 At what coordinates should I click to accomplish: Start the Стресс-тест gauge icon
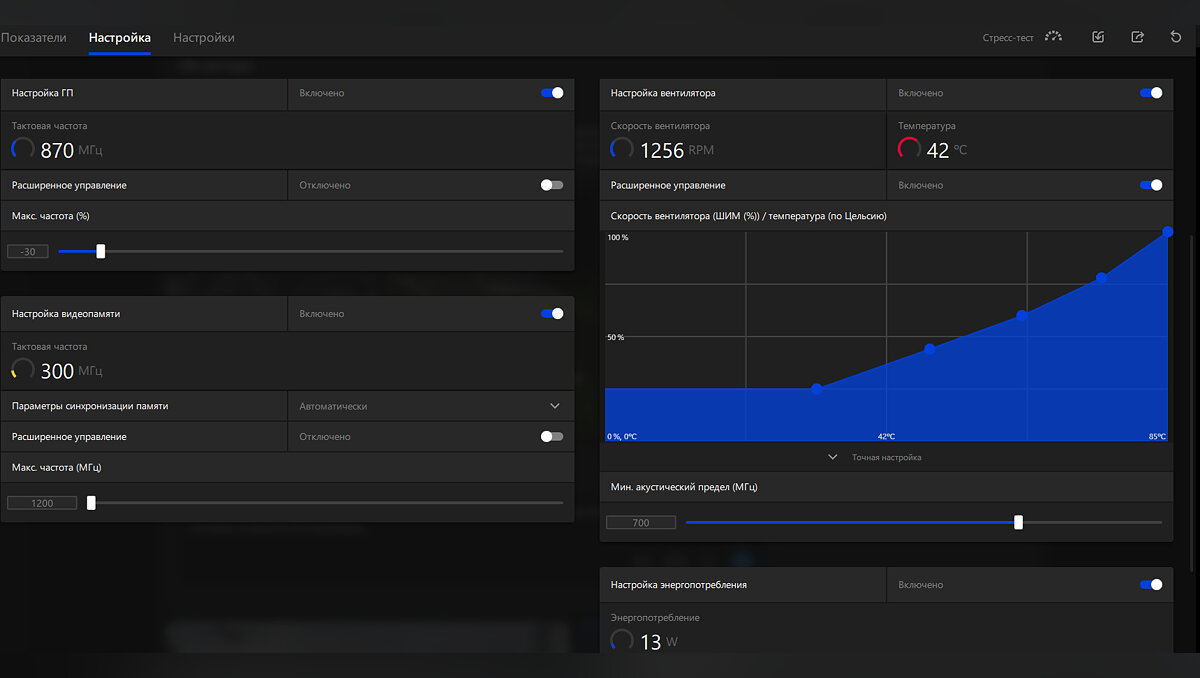[x=1053, y=37]
